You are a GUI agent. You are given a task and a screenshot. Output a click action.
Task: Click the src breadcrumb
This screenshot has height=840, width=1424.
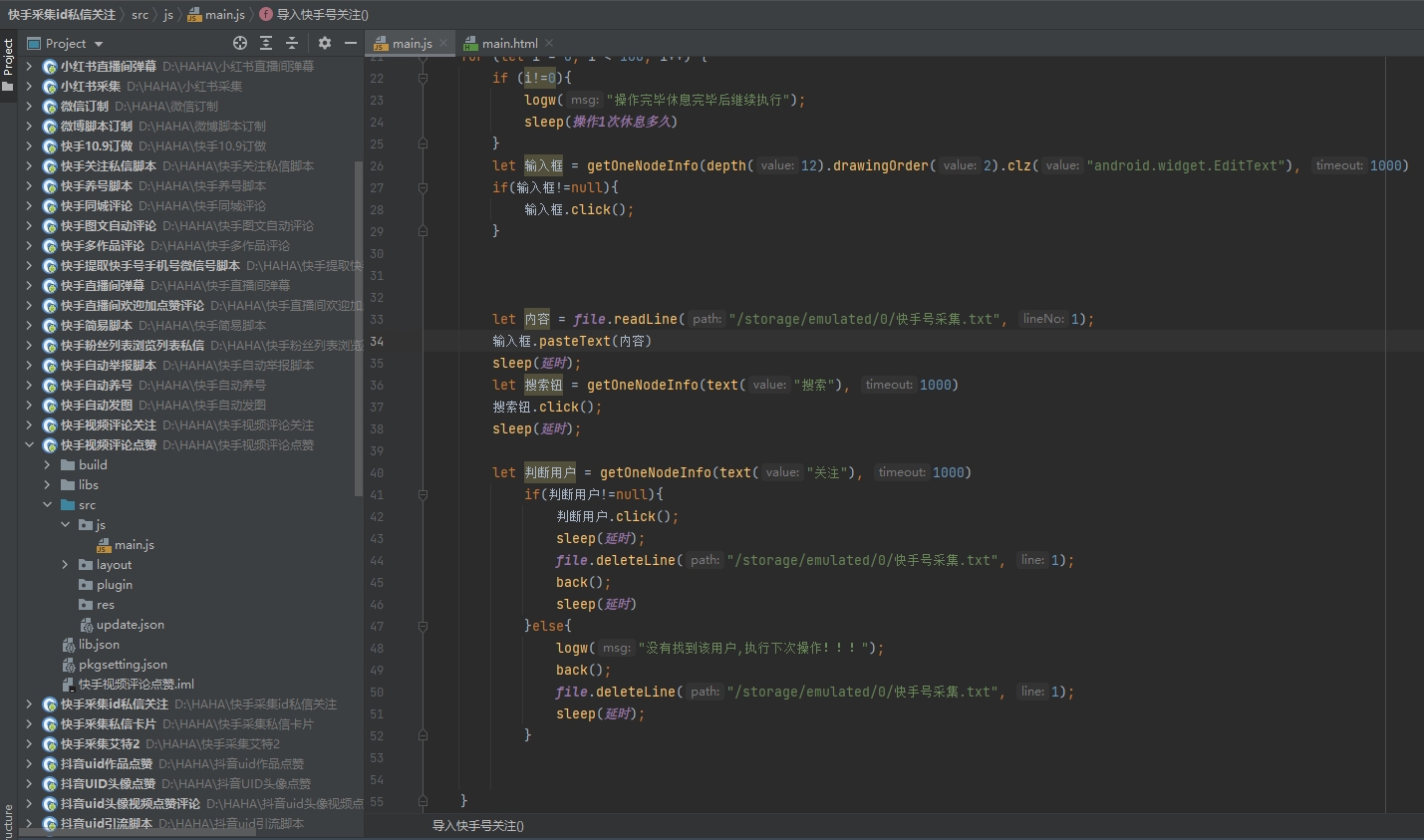coord(140,14)
